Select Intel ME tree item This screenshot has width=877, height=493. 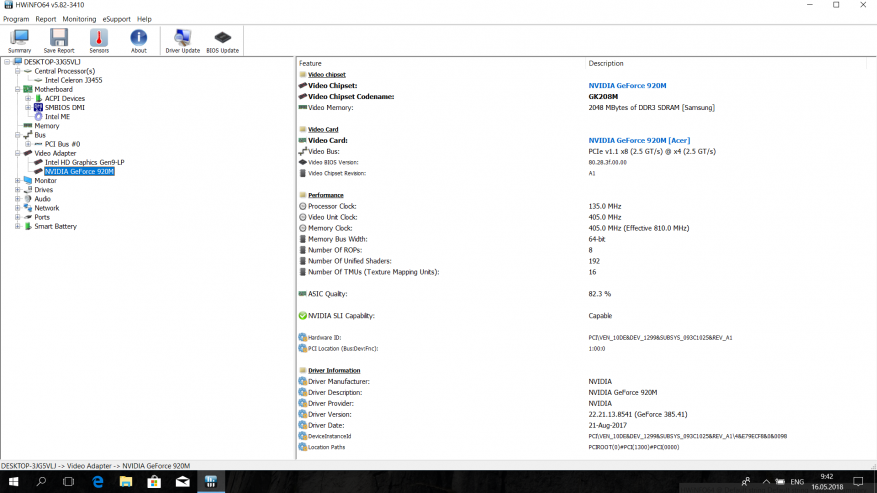coord(57,117)
